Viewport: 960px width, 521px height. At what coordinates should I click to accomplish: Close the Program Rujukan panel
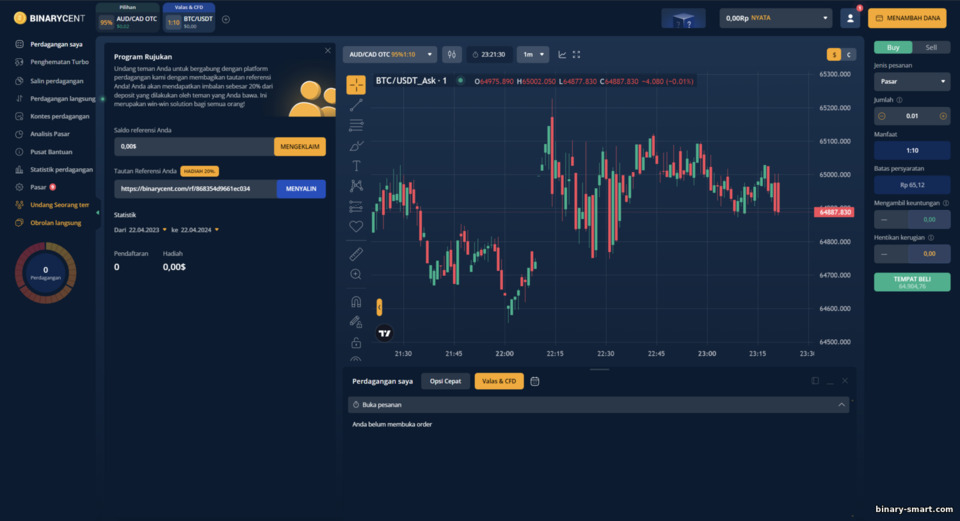coord(328,51)
